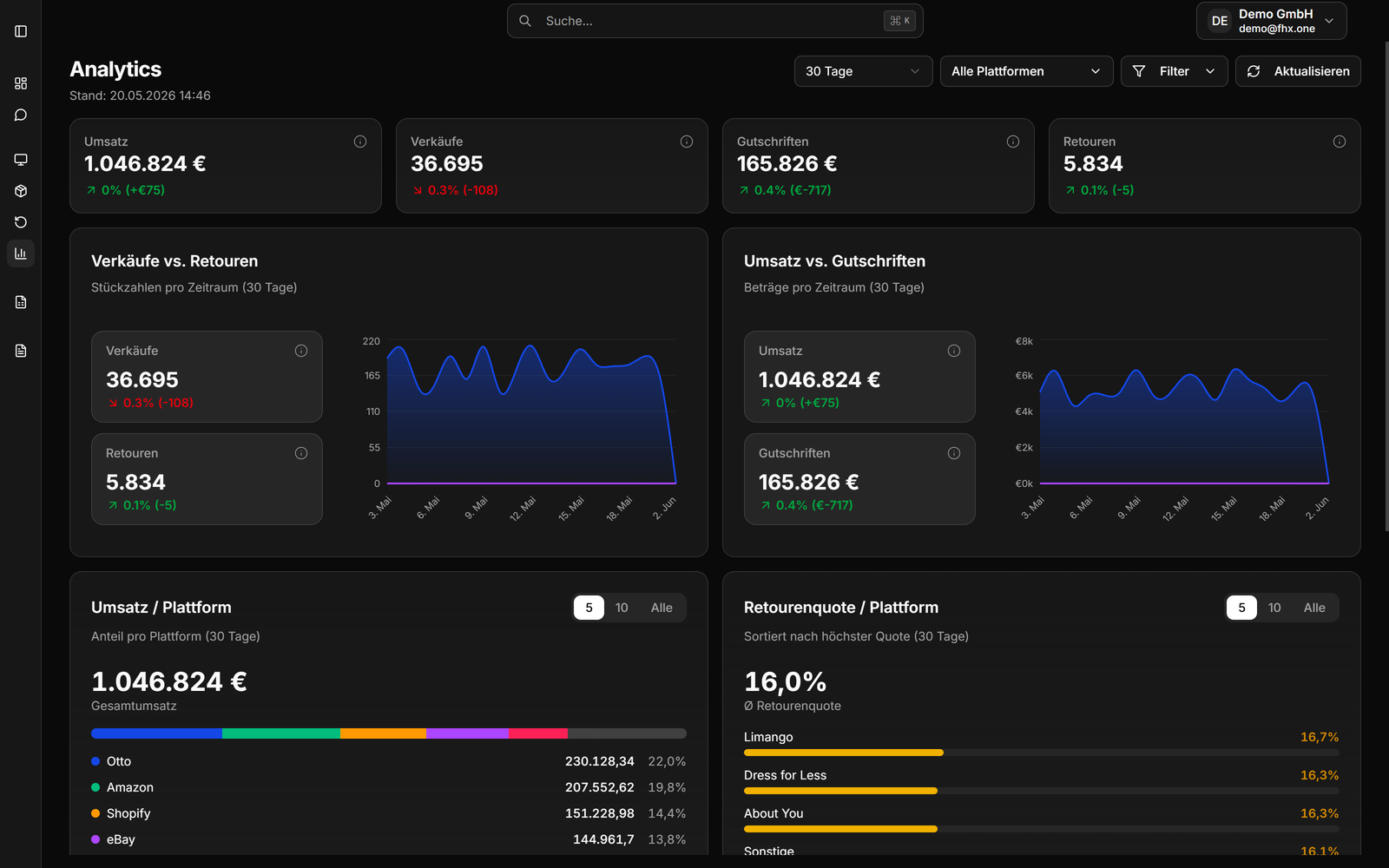The image size is (1389, 868).
Task: Open the package box icon in sidebar
Action: 21,191
